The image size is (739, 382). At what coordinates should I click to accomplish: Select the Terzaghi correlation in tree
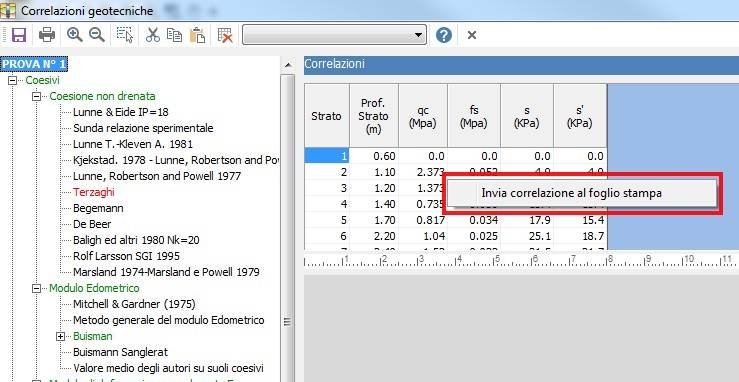tap(94, 192)
